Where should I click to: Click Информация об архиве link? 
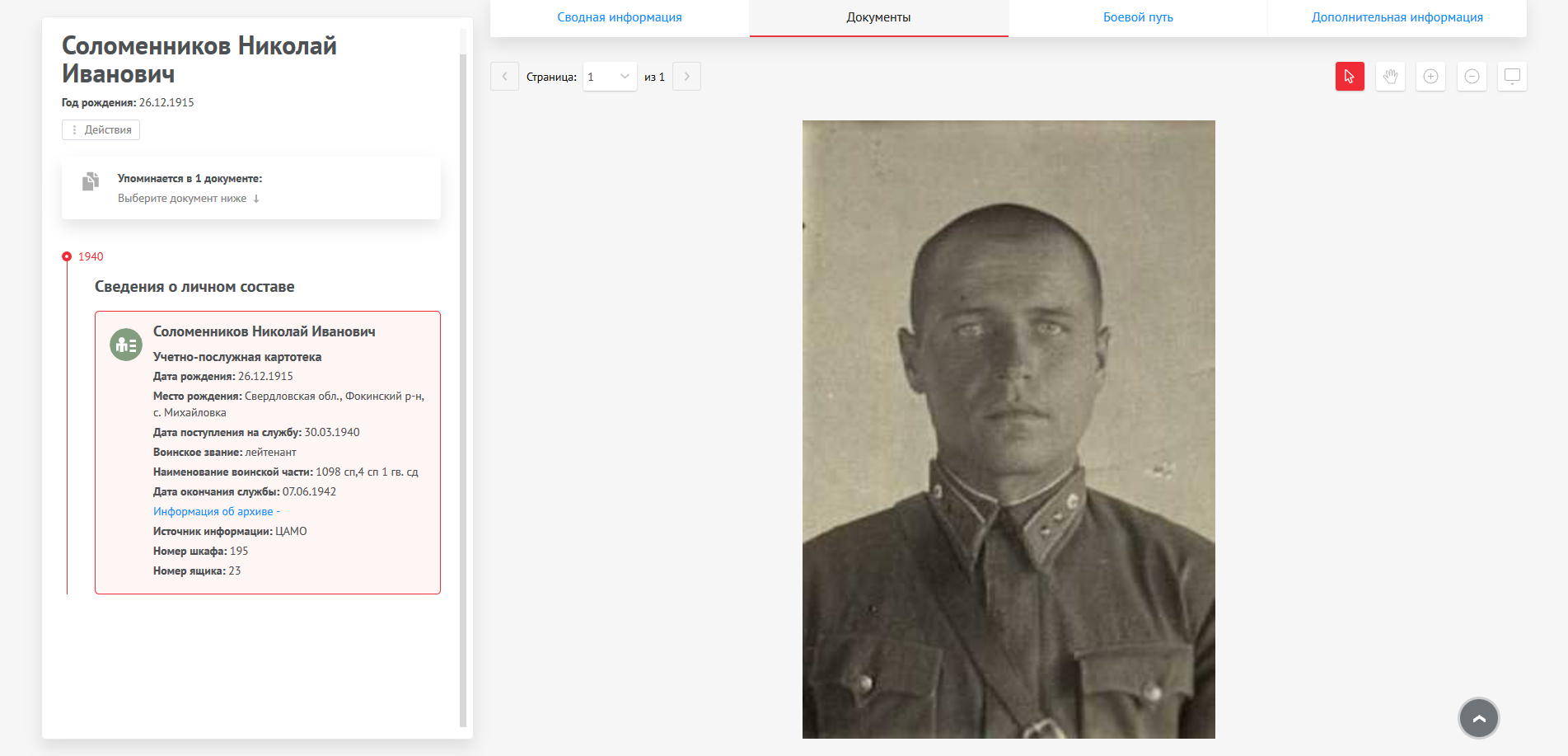(217, 511)
